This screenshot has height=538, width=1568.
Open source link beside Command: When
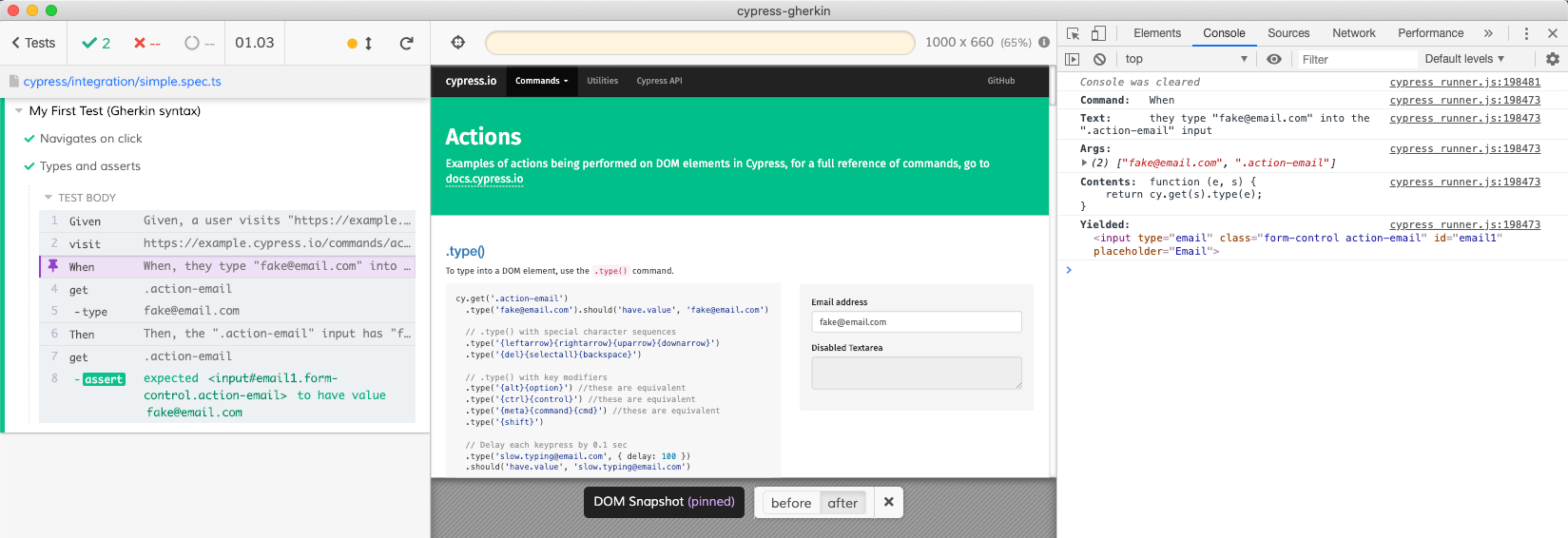point(1464,101)
